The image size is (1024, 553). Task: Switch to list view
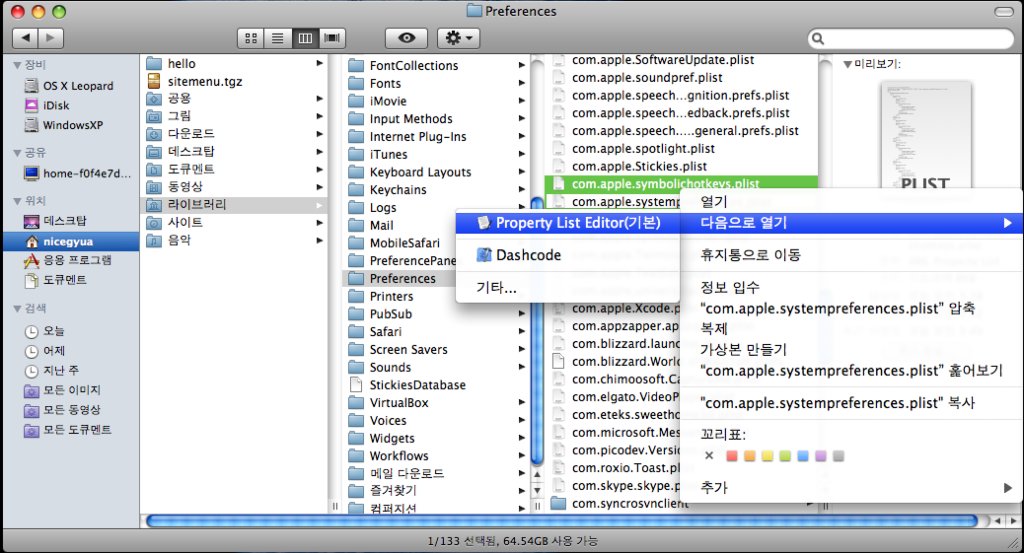pos(278,39)
